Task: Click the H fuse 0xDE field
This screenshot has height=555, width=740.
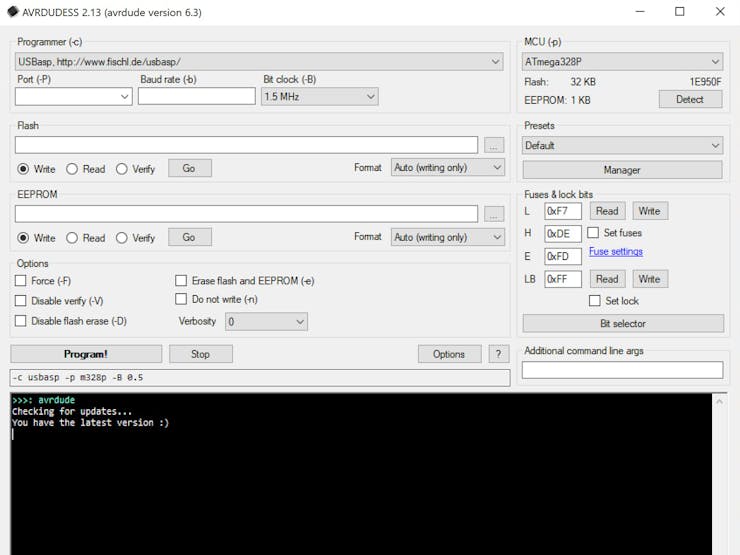Action: (563, 234)
